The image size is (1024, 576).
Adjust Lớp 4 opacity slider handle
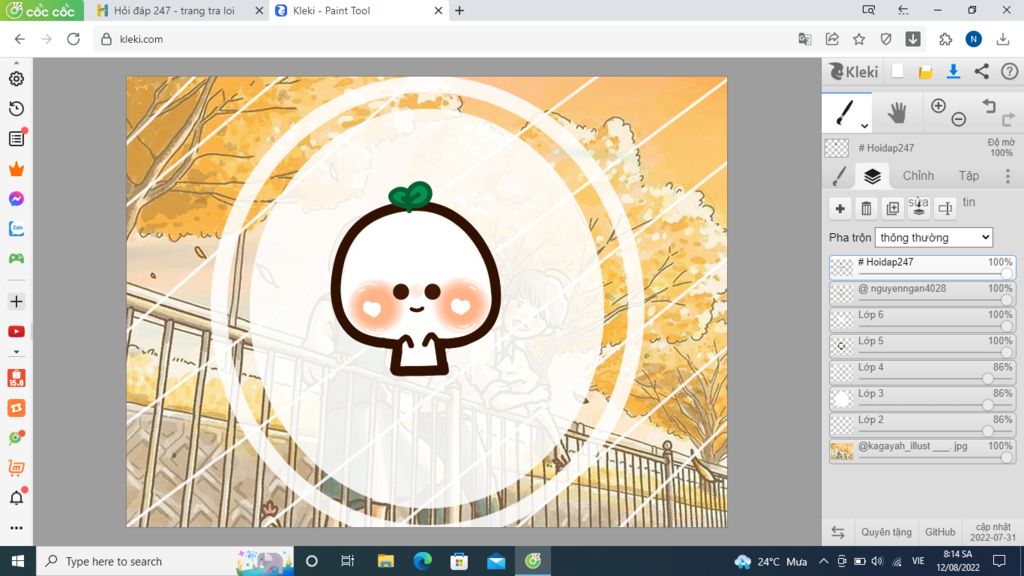[987, 379]
